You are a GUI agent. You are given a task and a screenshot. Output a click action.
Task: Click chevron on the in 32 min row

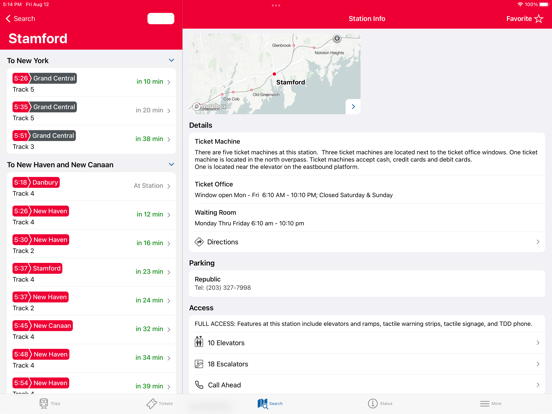[x=169, y=329]
